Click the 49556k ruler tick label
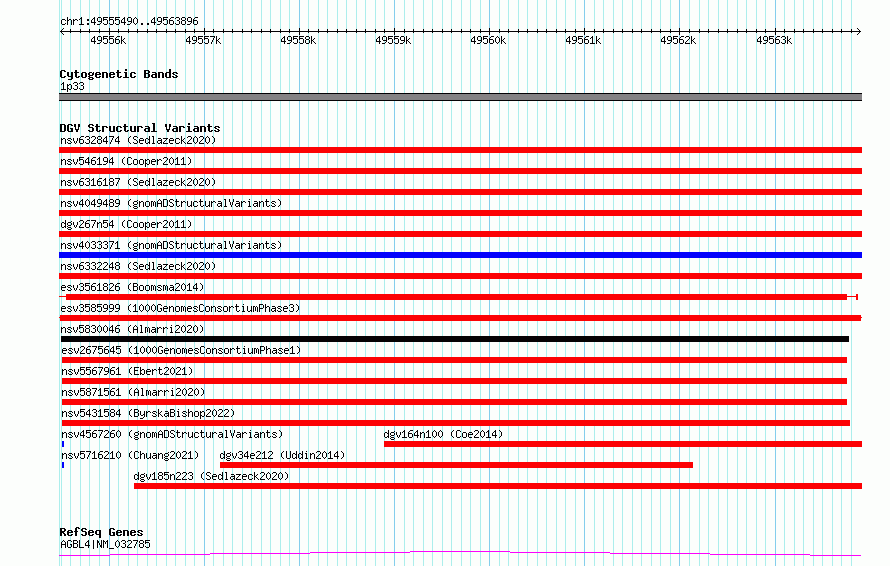 pyautogui.click(x=108, y=40)
